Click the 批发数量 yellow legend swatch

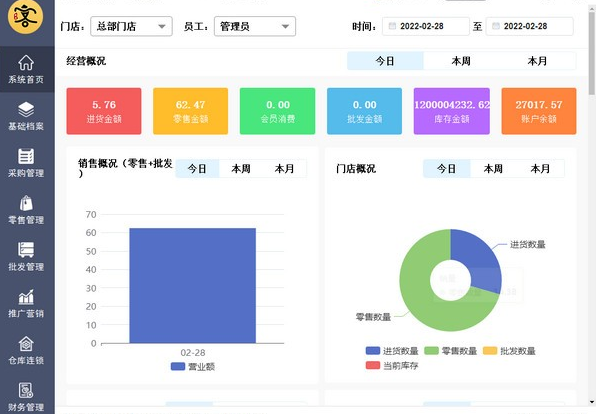(490, 351)
